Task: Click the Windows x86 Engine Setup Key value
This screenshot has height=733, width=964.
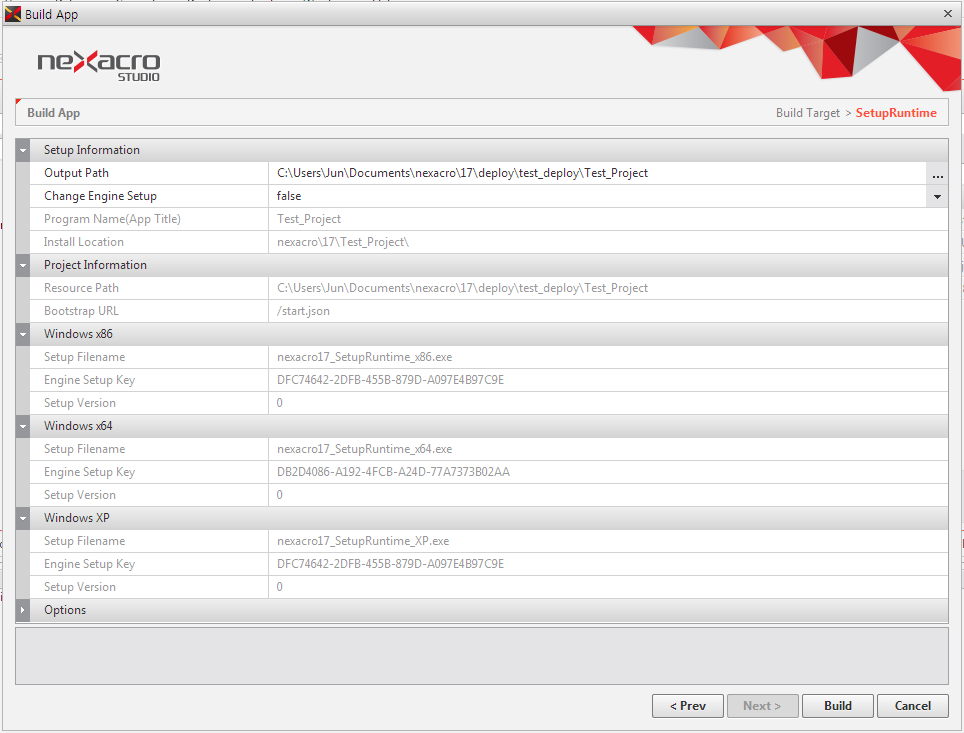Action: pos(390,380)
